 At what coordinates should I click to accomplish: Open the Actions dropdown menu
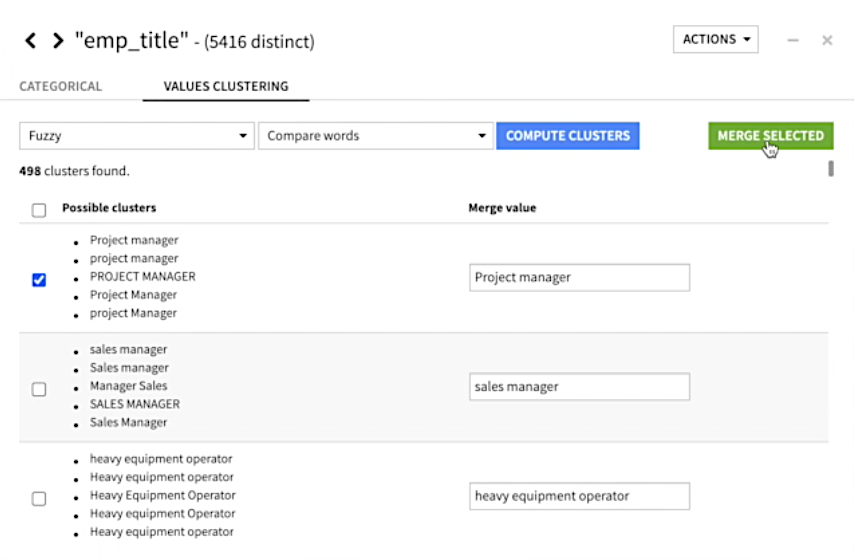point(715,40)
